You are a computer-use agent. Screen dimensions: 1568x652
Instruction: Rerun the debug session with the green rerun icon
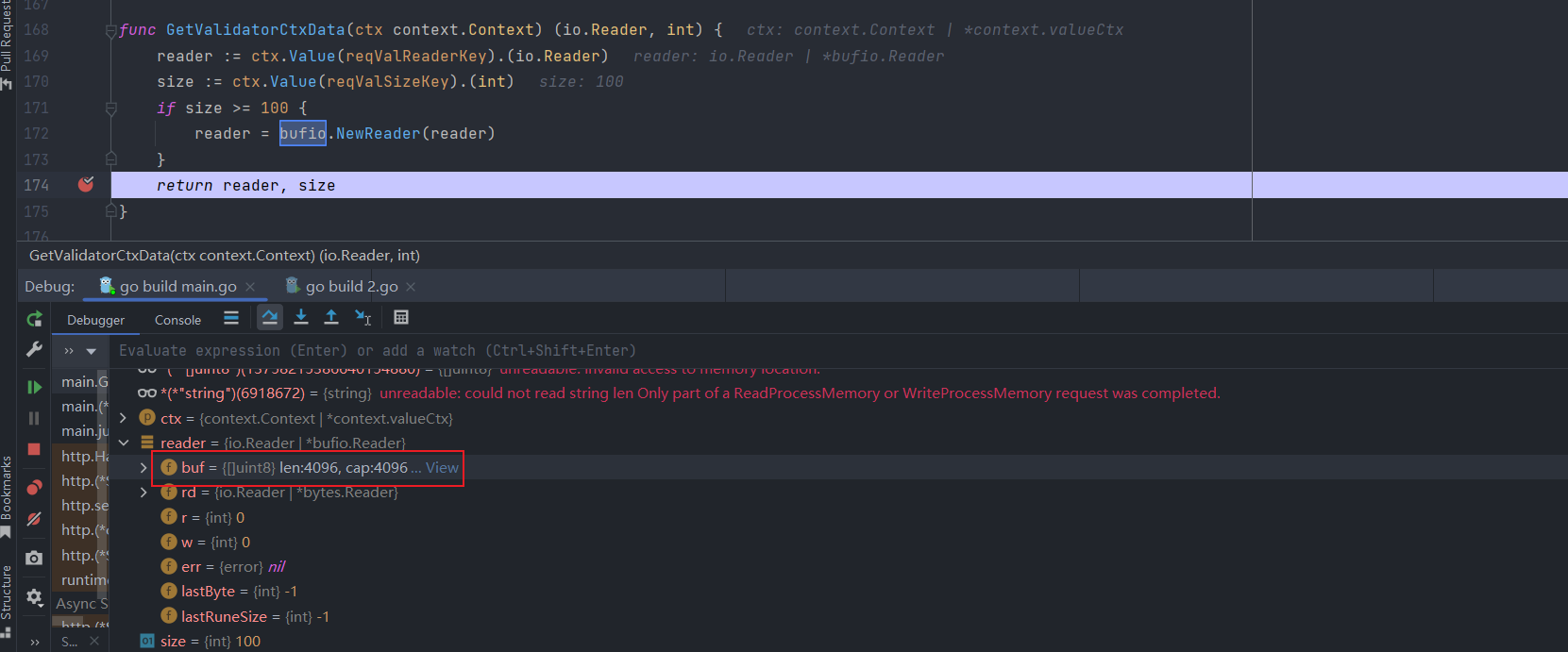[x=34, y=319]
